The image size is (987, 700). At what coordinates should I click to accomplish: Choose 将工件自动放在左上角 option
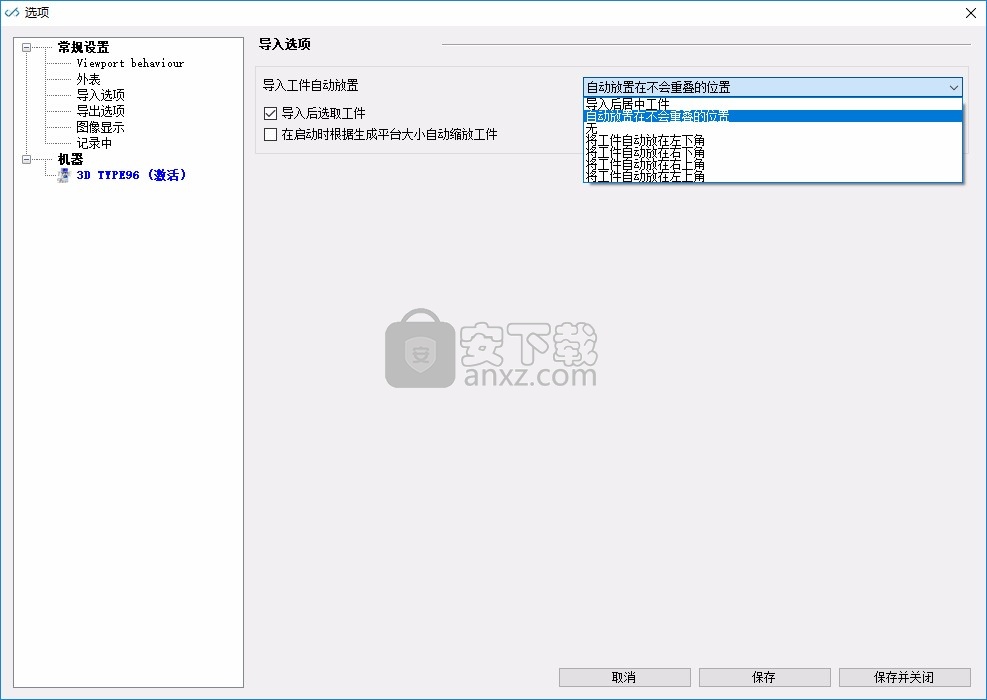click(x=773, y=176)
